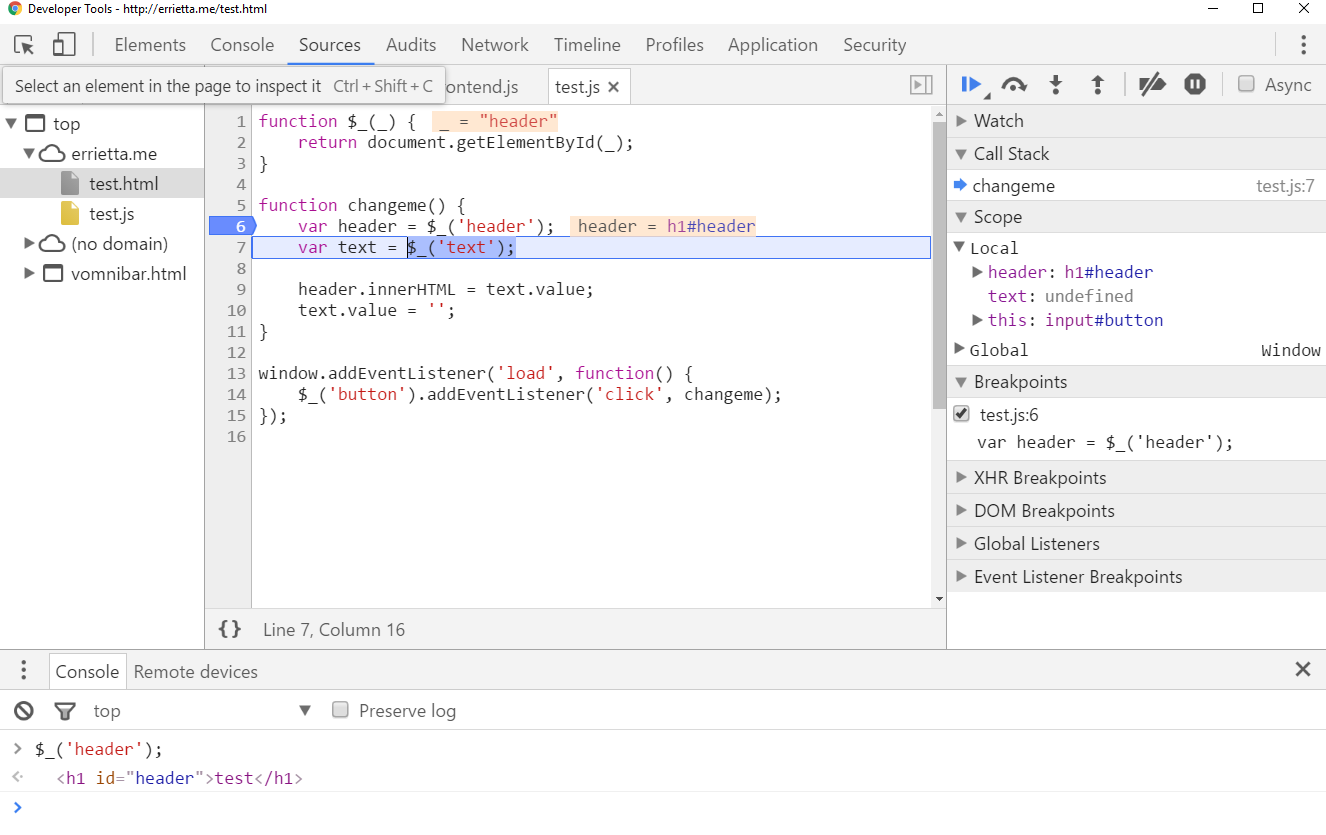Deactivate all breakpoints icon

click(1153, 85)
